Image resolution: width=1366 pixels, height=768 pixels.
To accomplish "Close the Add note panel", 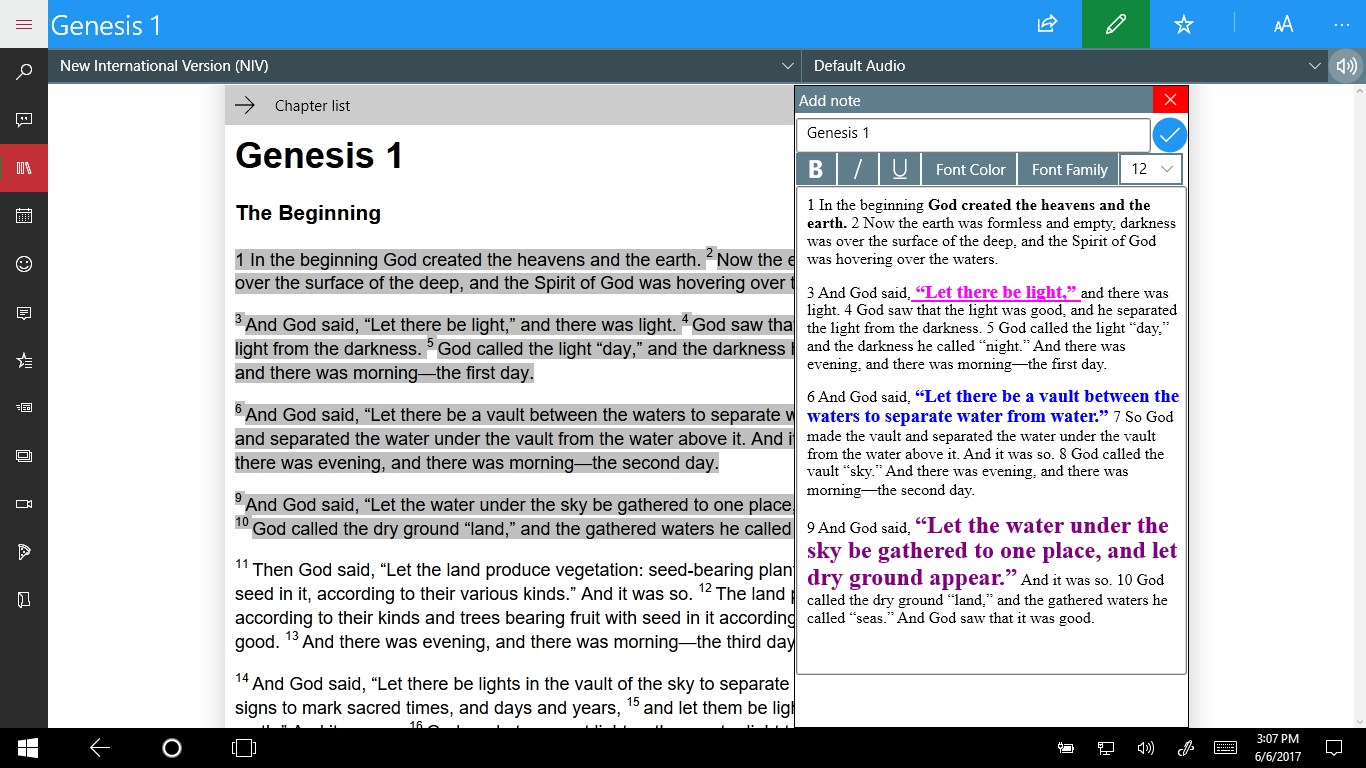I will click(1170, 99).
